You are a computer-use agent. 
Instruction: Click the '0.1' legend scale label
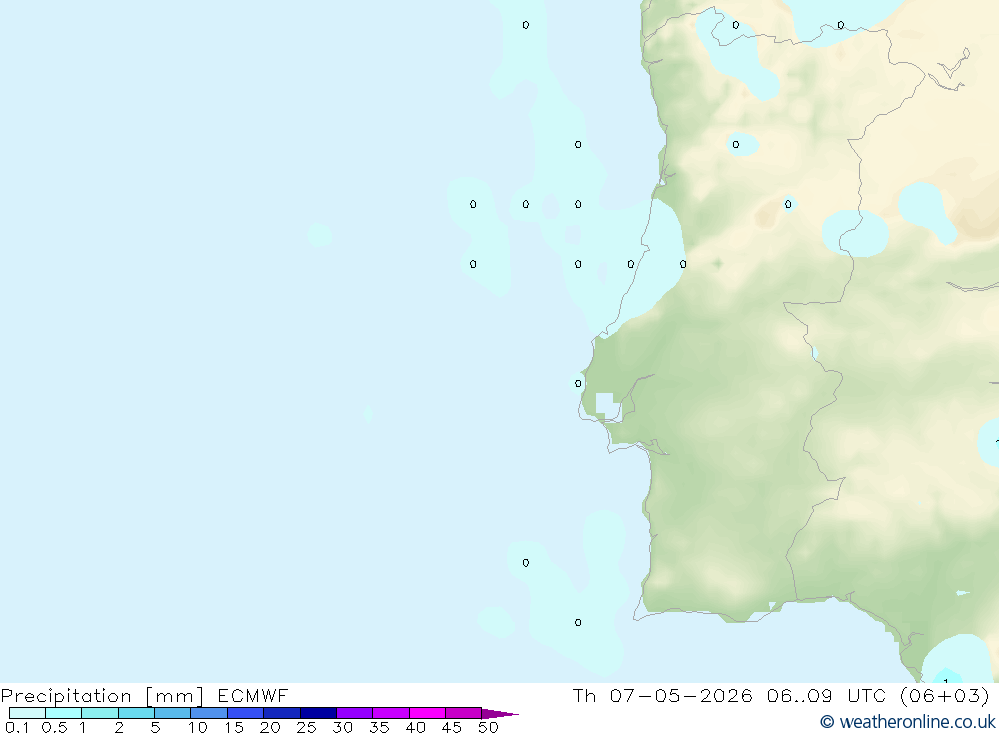pyautogui.click(x=17, y=727)
